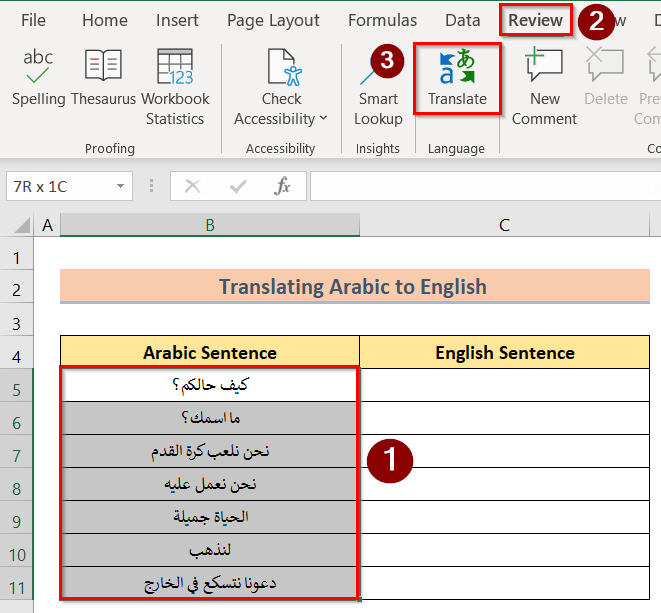Click inside the formula bar
The image size is (661, 613).
tap(485, 186)
